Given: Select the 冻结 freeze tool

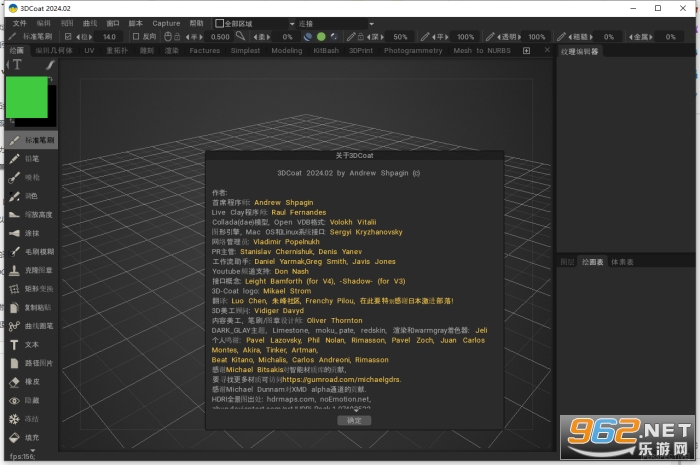Looking at the screenshot, I should [31, 419].
